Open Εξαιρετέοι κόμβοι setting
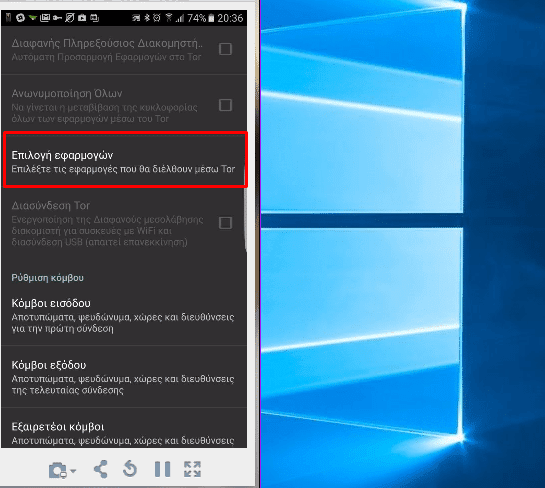Image resolution: width=545 pixels, height=488 pixels. coord(124,428)
